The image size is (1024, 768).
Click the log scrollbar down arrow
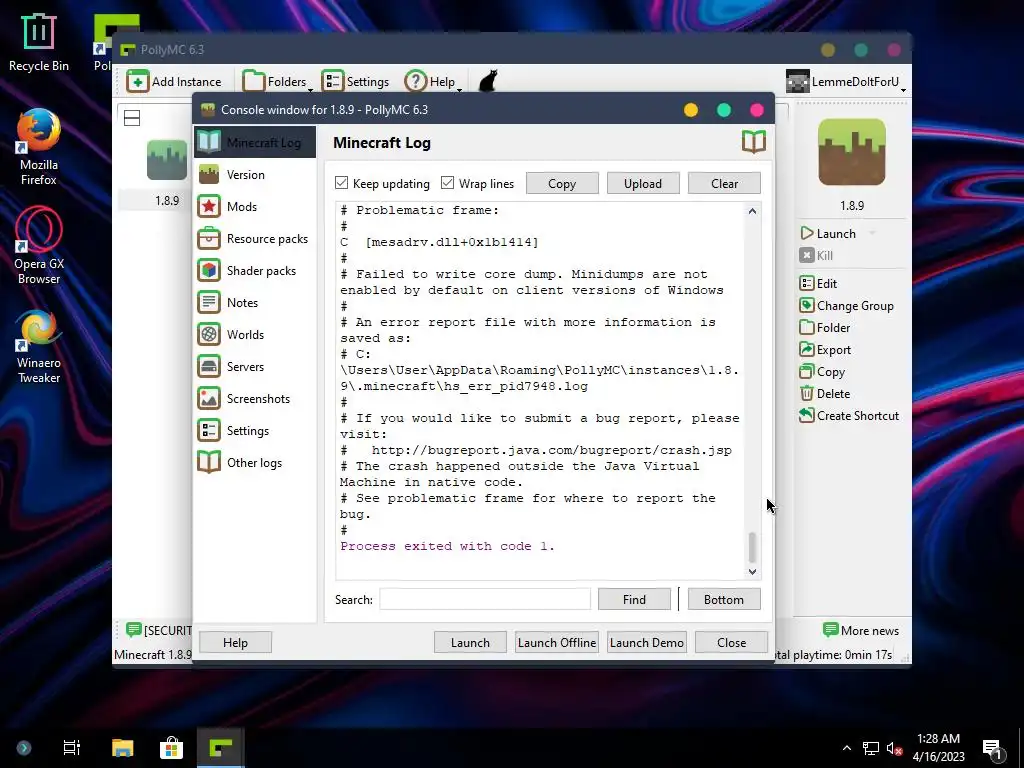click(x=752, y=571)
